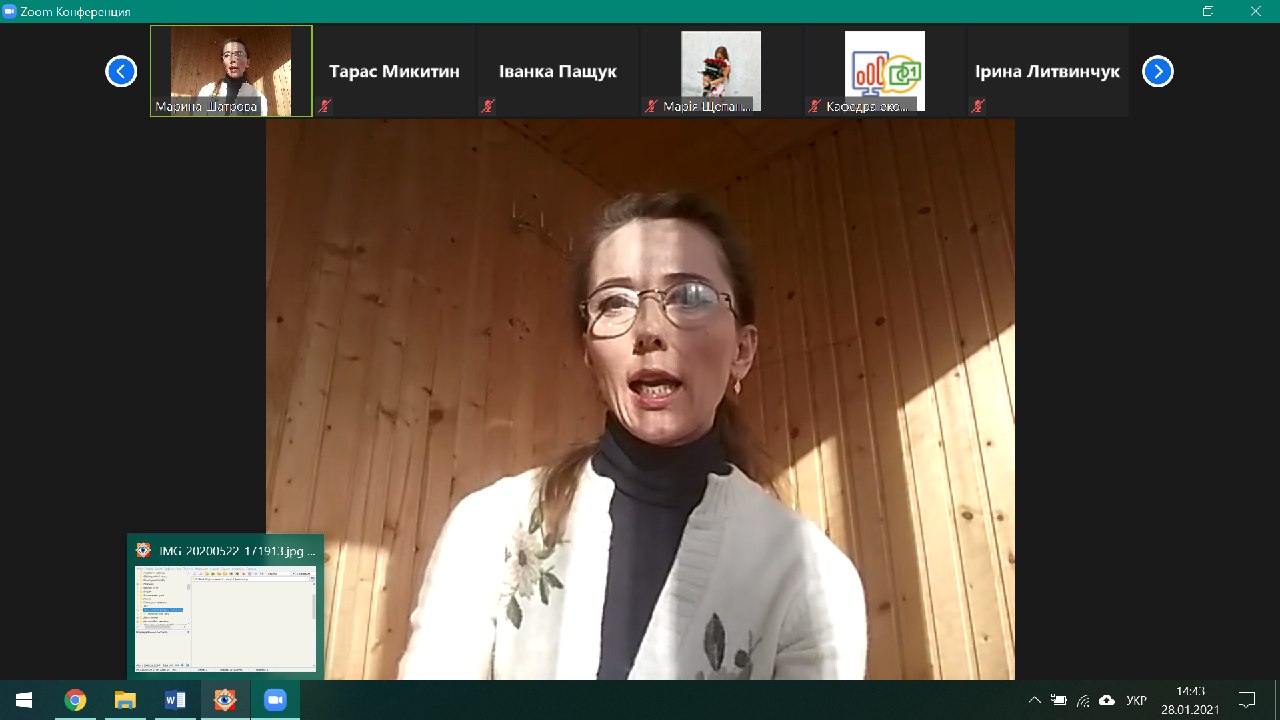Viewport: 1280px width, 720px height.
Task: Select Ірина Литвинчук participant tile
Action: click(x=1047, y=71)
